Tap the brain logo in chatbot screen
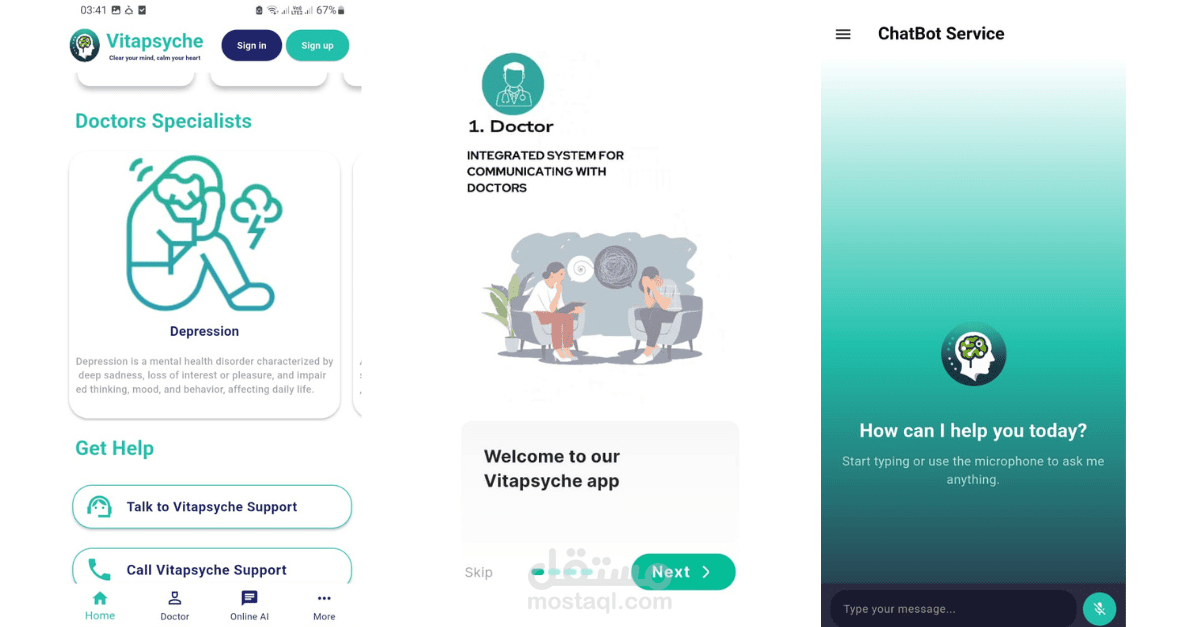Viewport: 1200px width, 627px height. pos(973,353)
